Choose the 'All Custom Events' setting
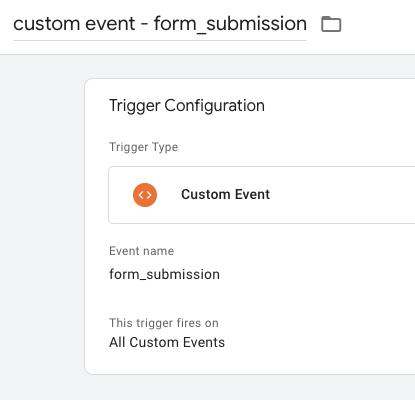 coord(167,342)
